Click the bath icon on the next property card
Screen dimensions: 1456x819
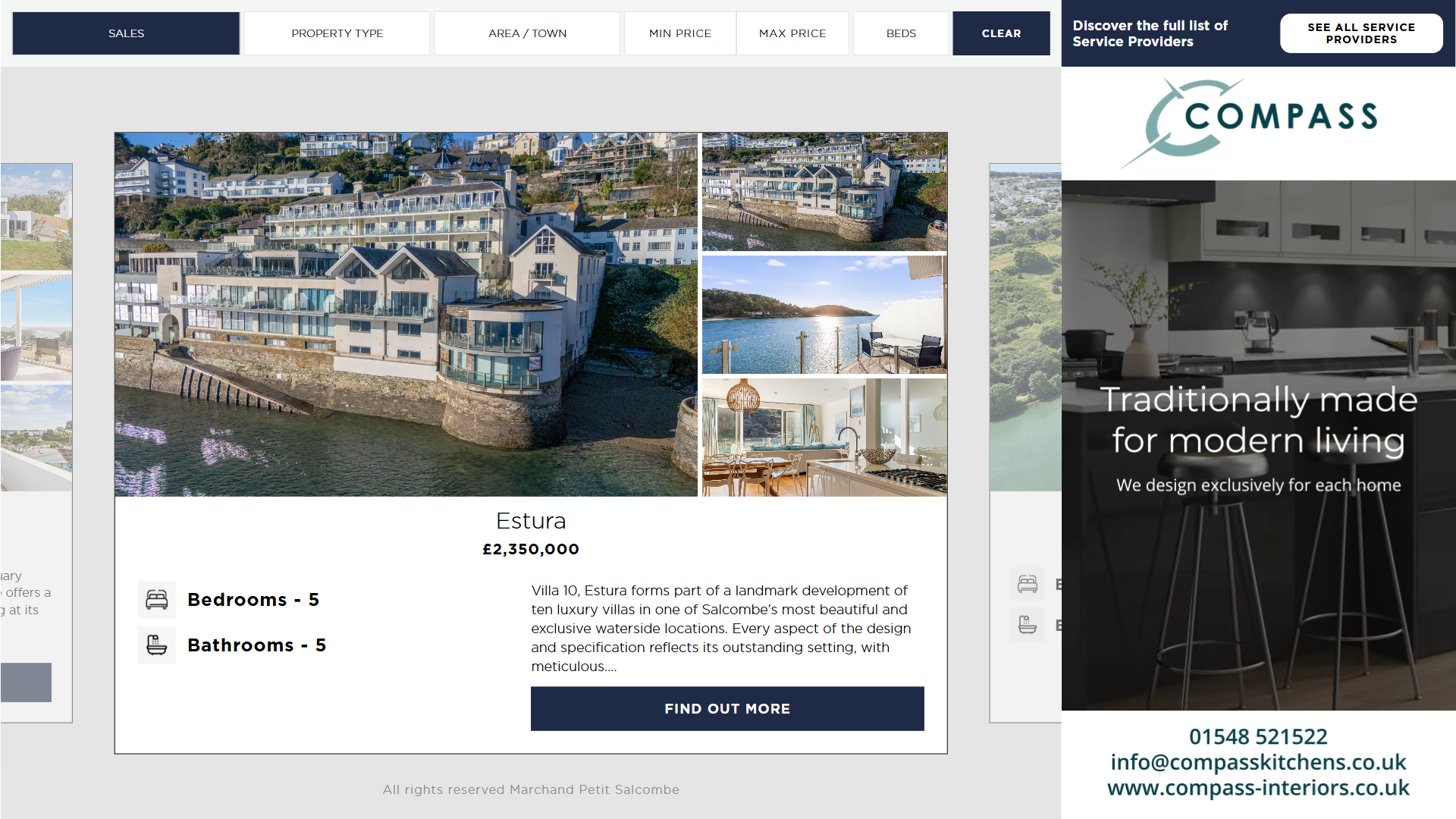[1028, 625]
